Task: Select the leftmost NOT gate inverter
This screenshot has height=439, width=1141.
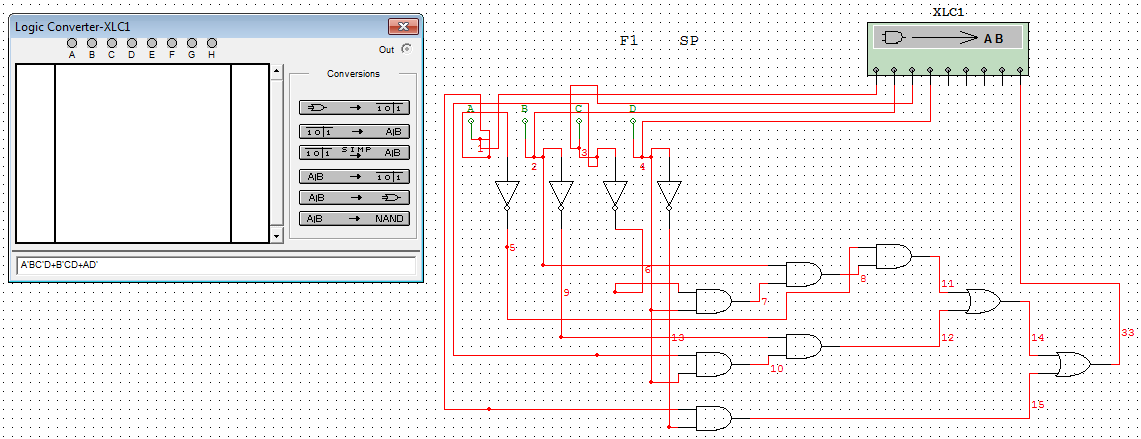Action: pyautogui.click(x=507, y=194)
